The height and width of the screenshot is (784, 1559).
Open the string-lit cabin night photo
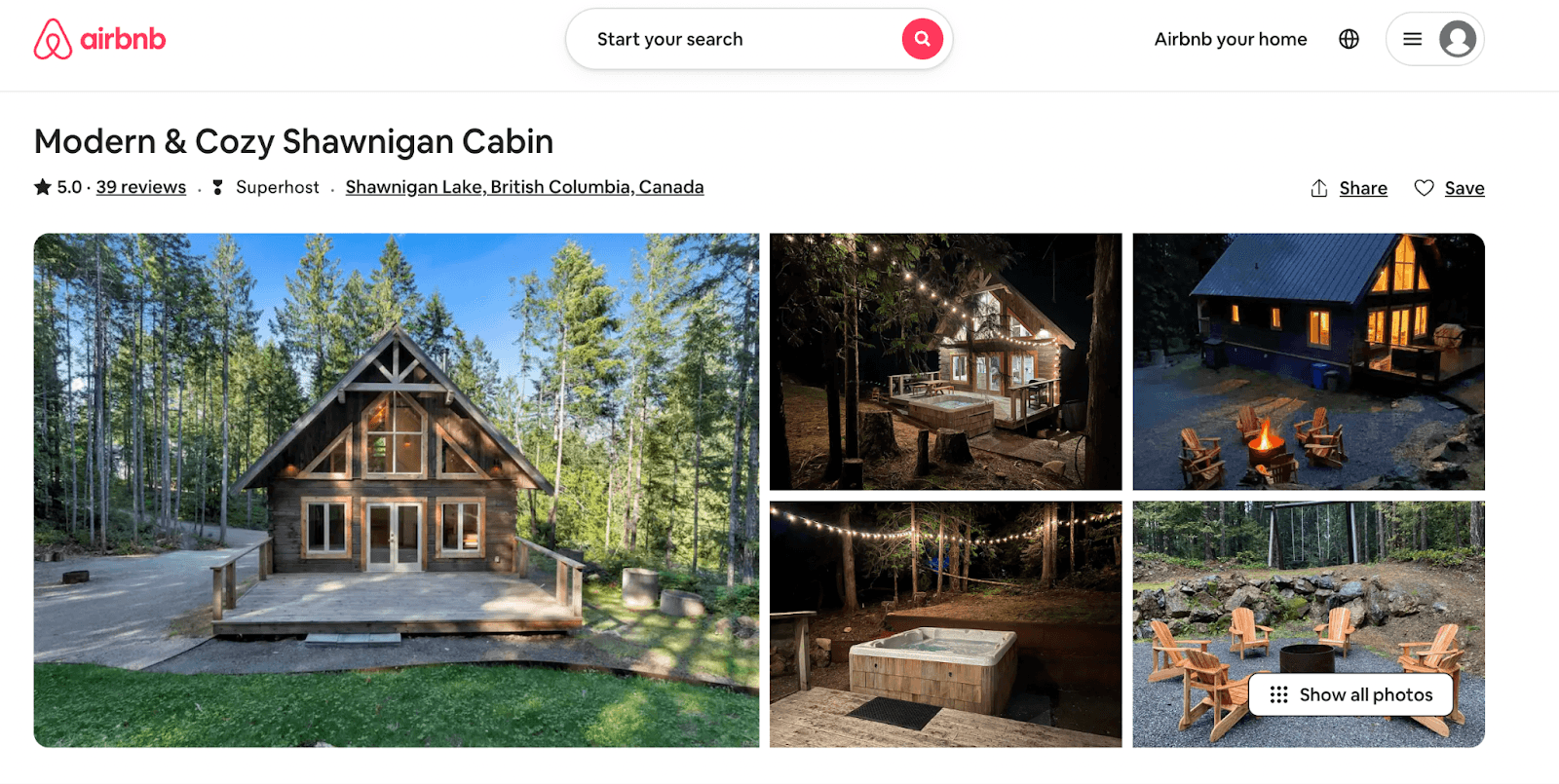click(x=945, y=361)
